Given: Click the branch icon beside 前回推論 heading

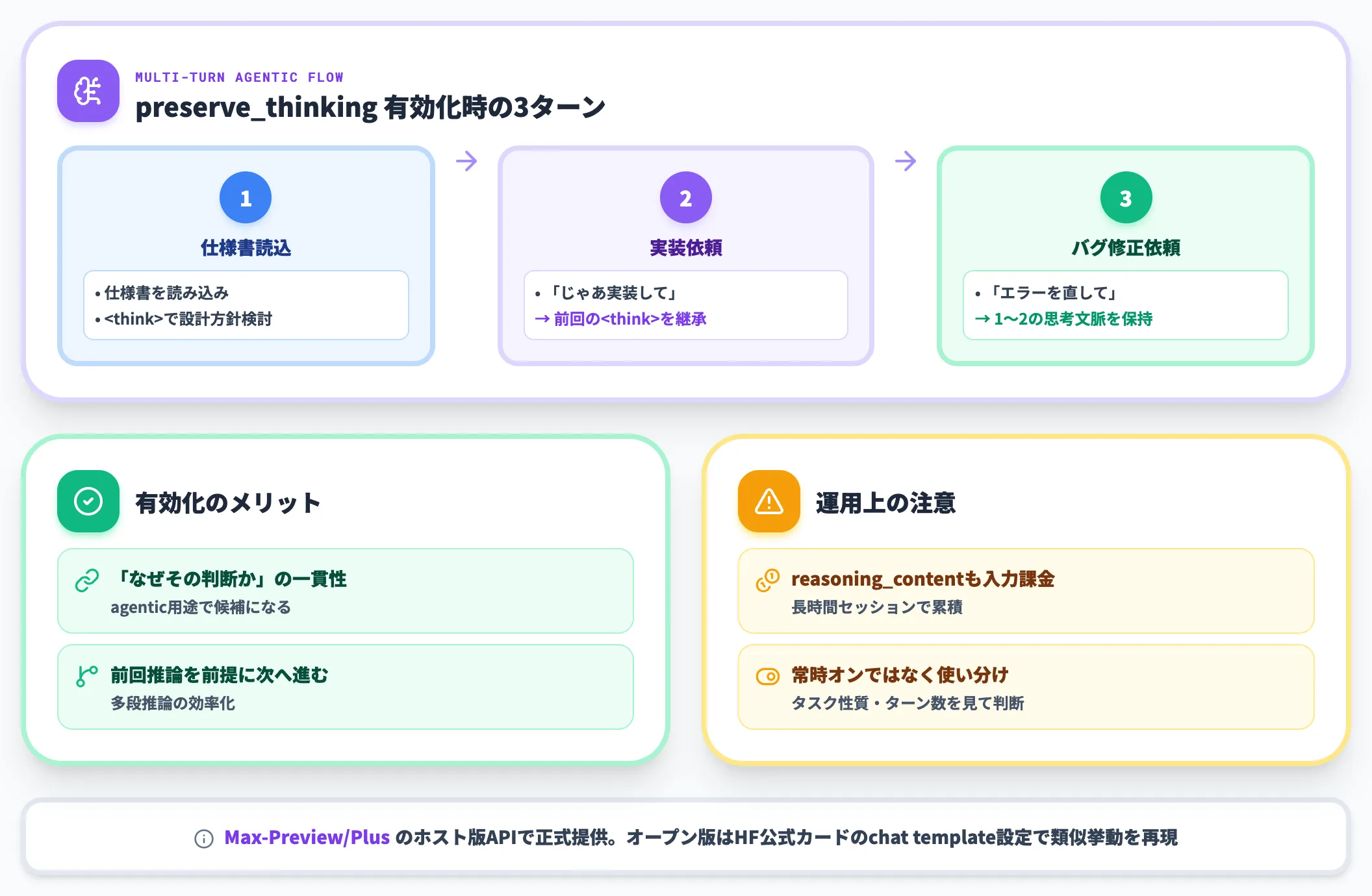Looking at the screenshot, I should [x=87, y=677].
